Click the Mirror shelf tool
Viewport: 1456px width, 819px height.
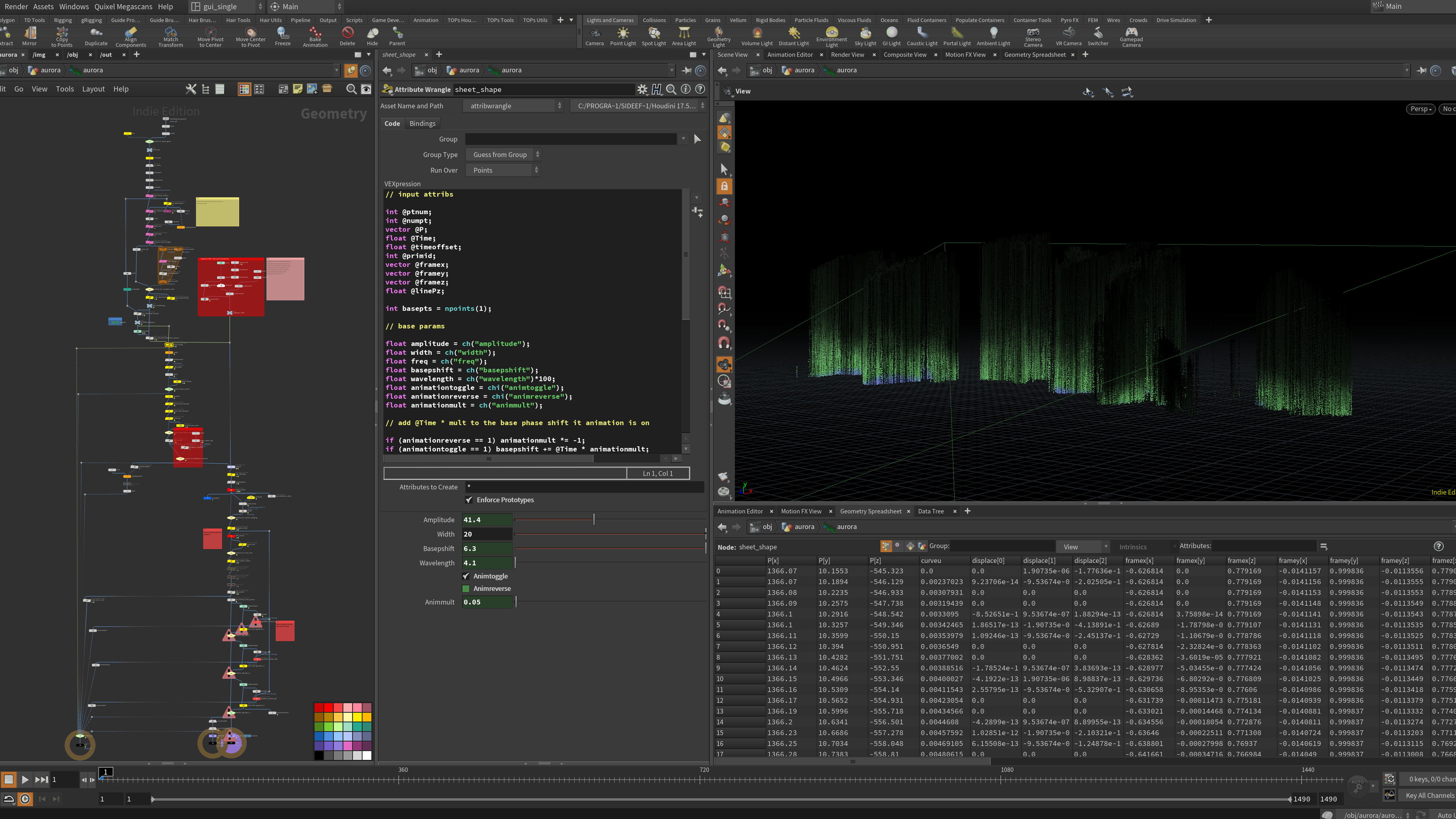(x=30, y=36)
